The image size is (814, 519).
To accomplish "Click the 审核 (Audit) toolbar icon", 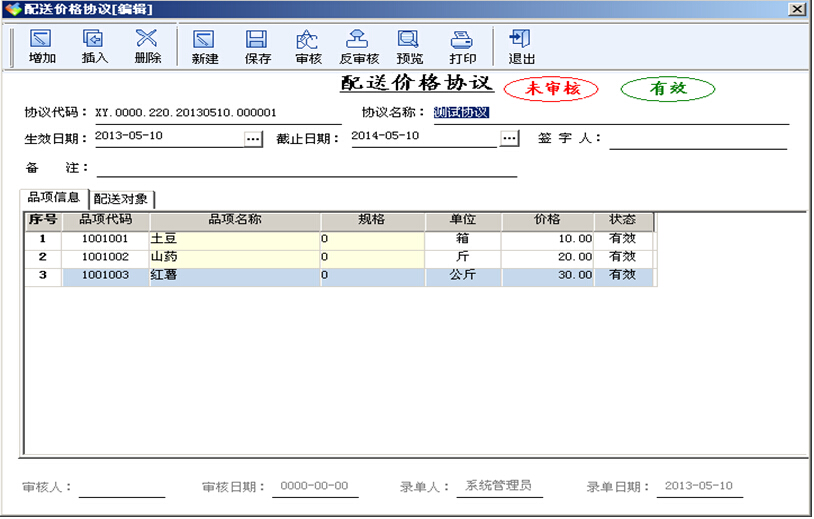I will tap(308, 46).
